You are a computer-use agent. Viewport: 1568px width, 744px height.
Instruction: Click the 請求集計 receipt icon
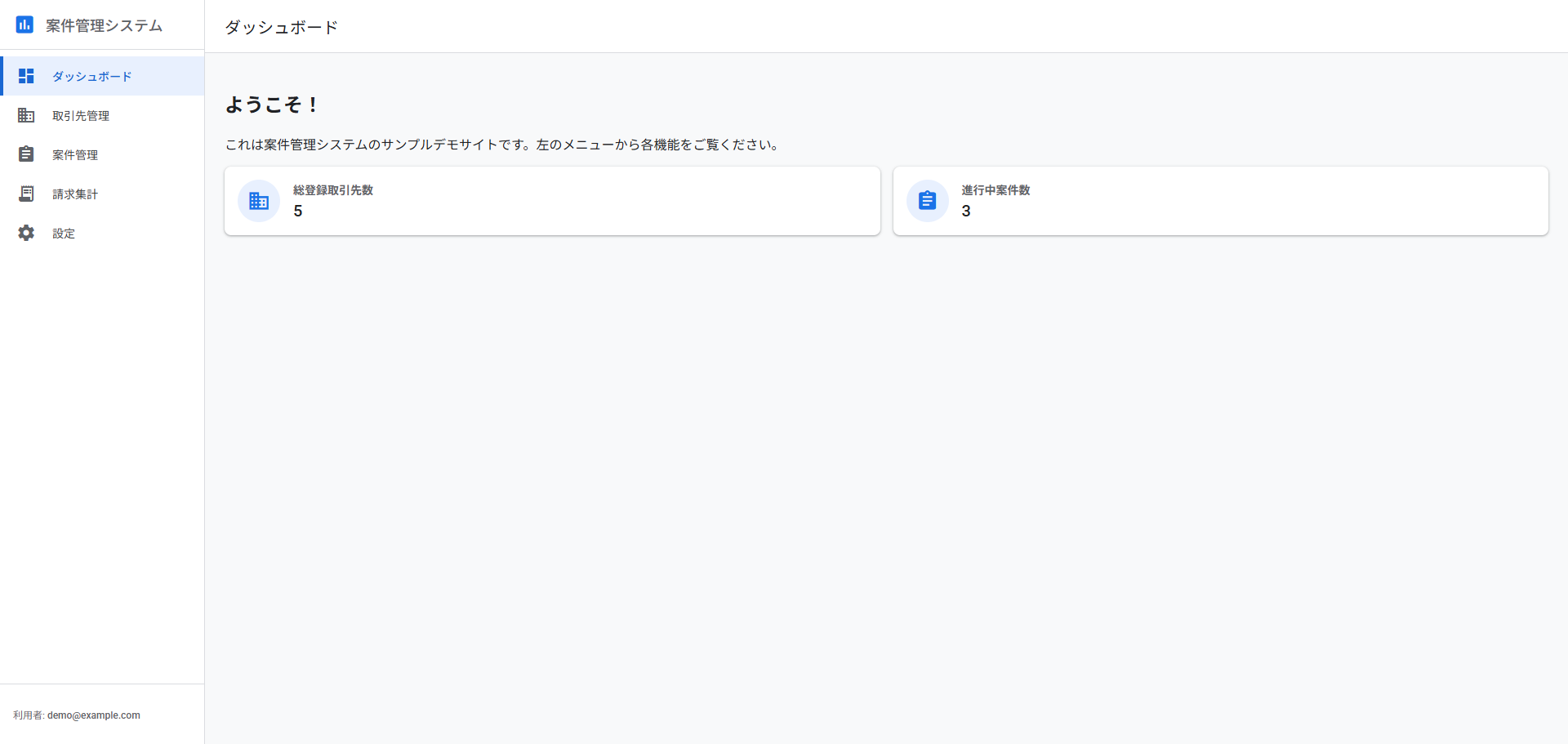coord(26,194)
